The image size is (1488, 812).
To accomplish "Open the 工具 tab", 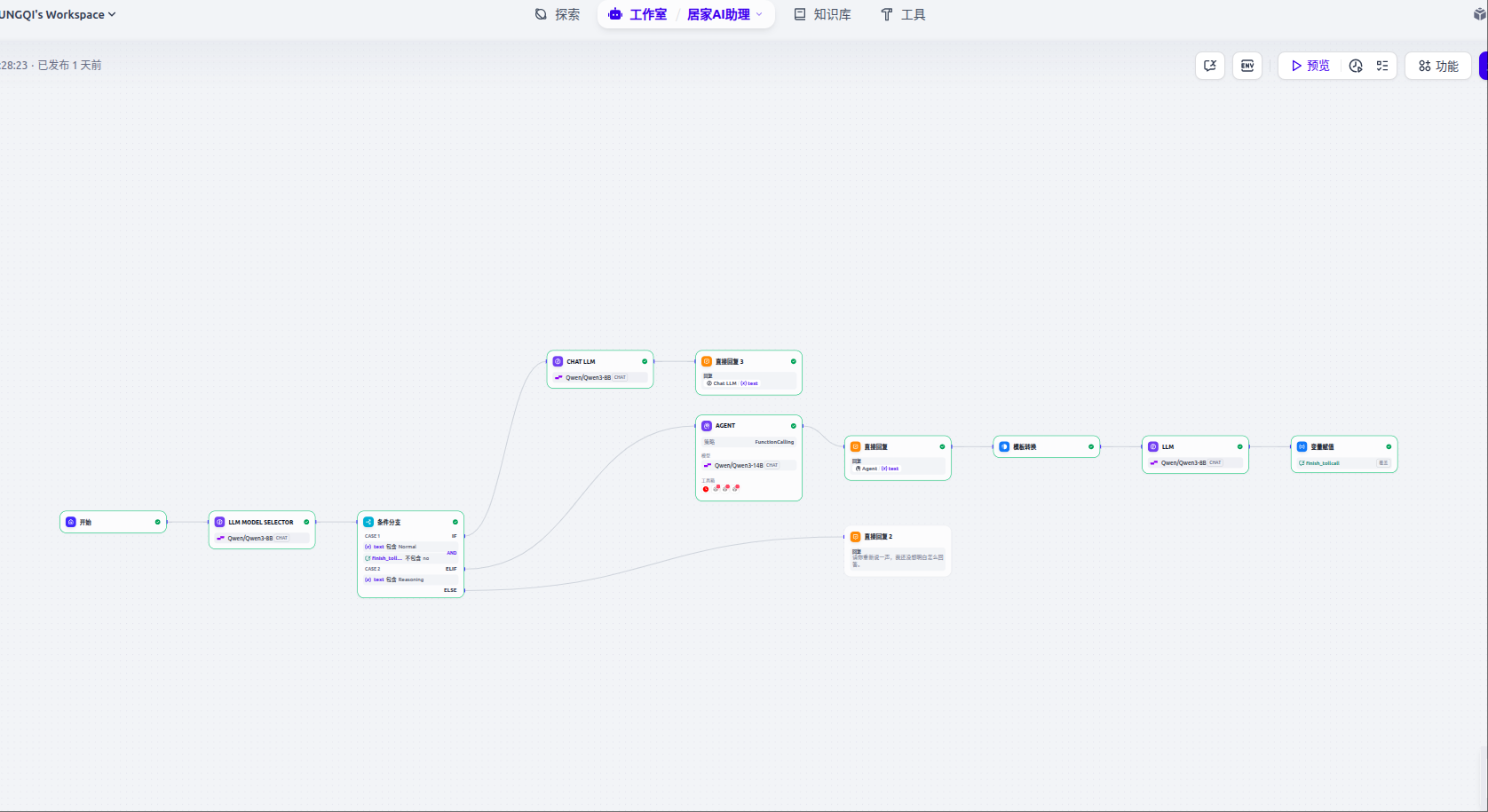I will (903, 15).
